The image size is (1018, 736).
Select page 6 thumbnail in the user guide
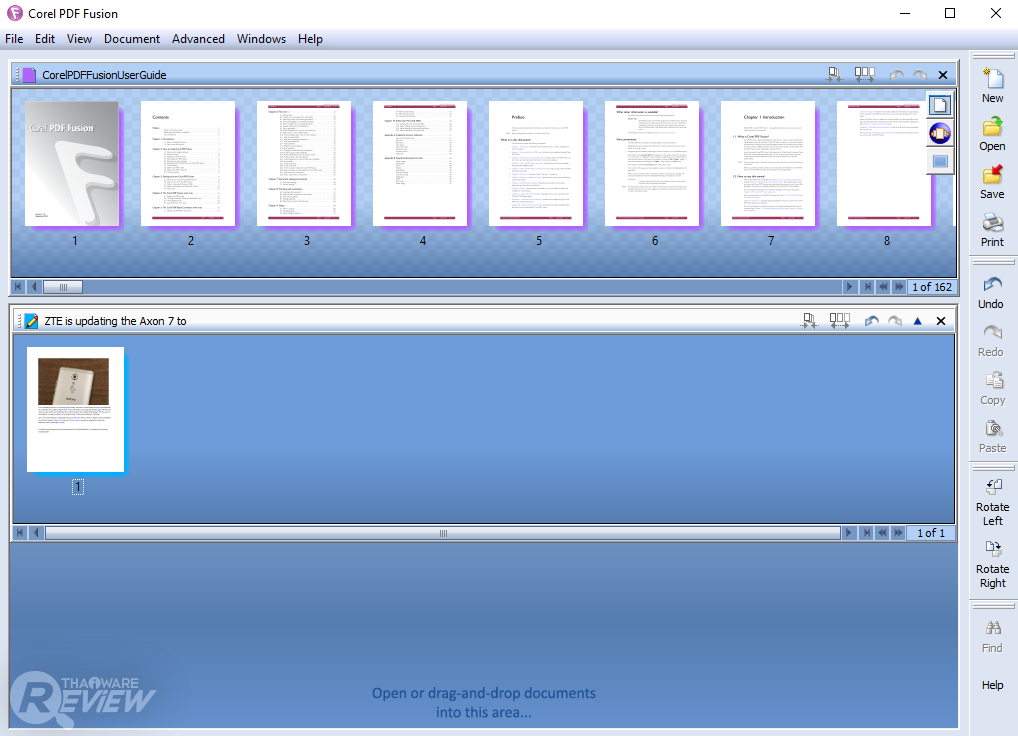pos(652,164)
